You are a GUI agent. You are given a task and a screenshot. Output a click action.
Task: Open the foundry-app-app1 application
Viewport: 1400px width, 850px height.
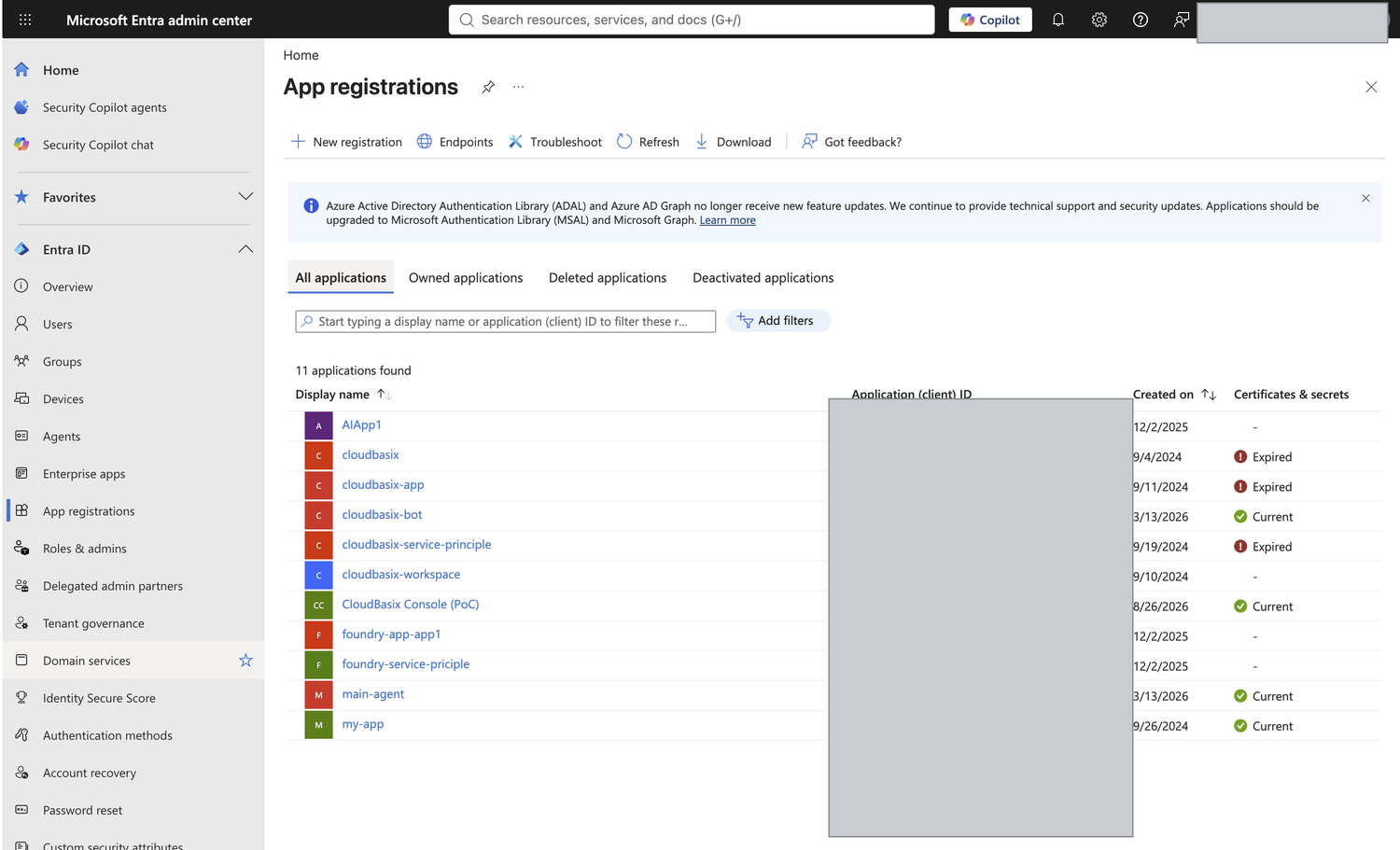(391, 634)
